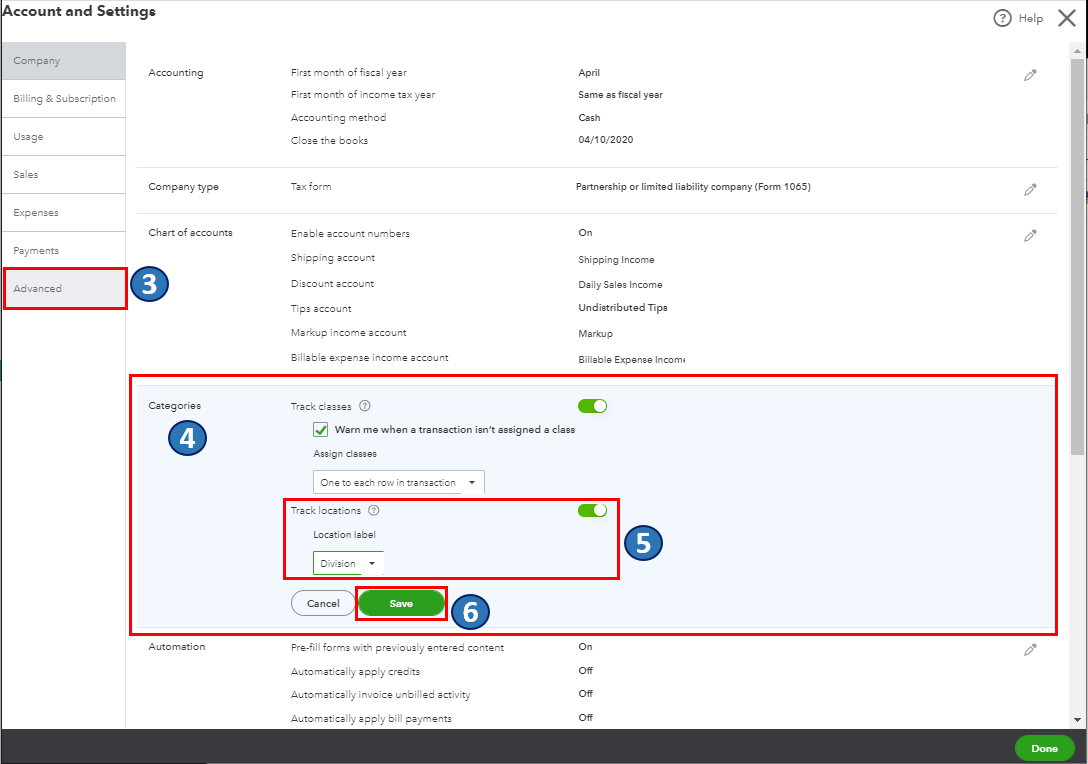Expand the Assign classes row option selector
Screen dimensions: 1088x764
[471, 482]
